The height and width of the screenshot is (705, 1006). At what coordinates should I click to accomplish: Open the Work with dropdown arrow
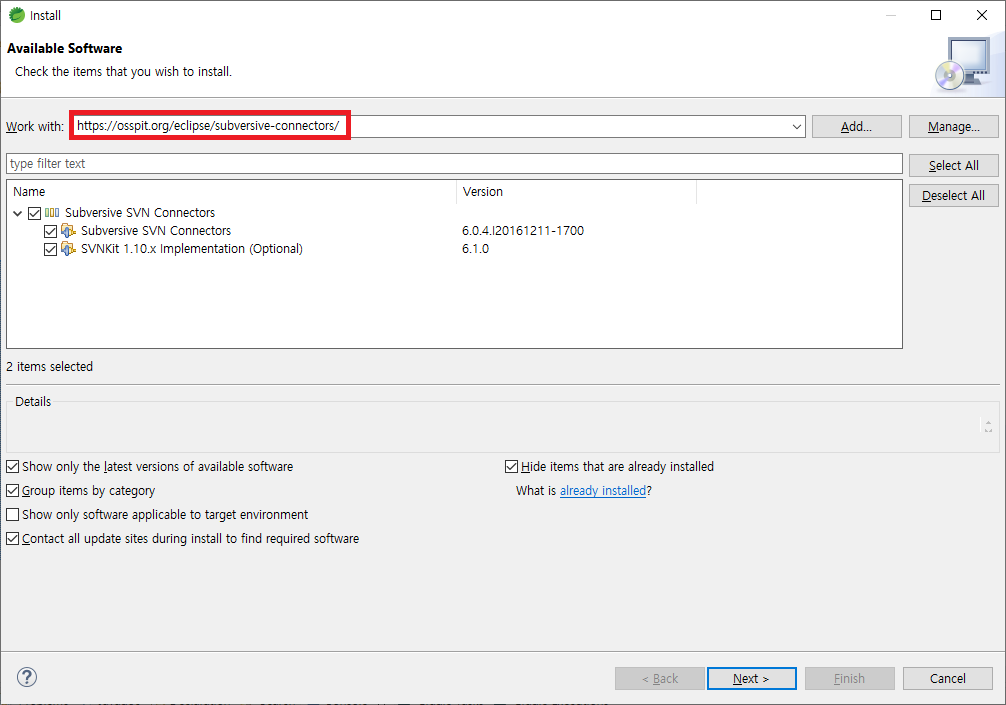796,126
